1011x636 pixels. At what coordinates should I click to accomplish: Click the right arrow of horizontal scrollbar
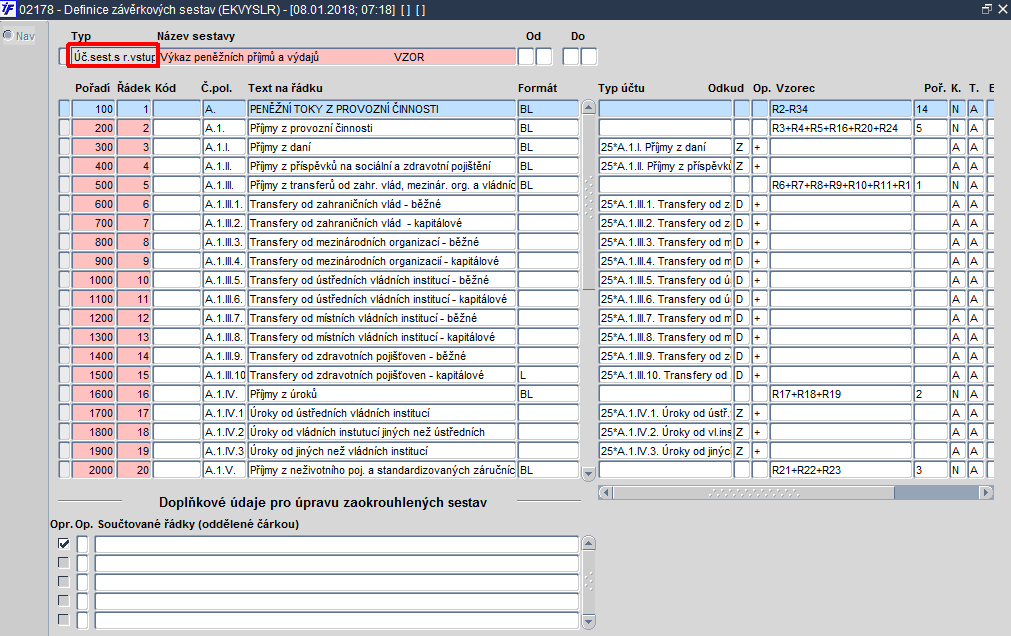click(986, 493)
